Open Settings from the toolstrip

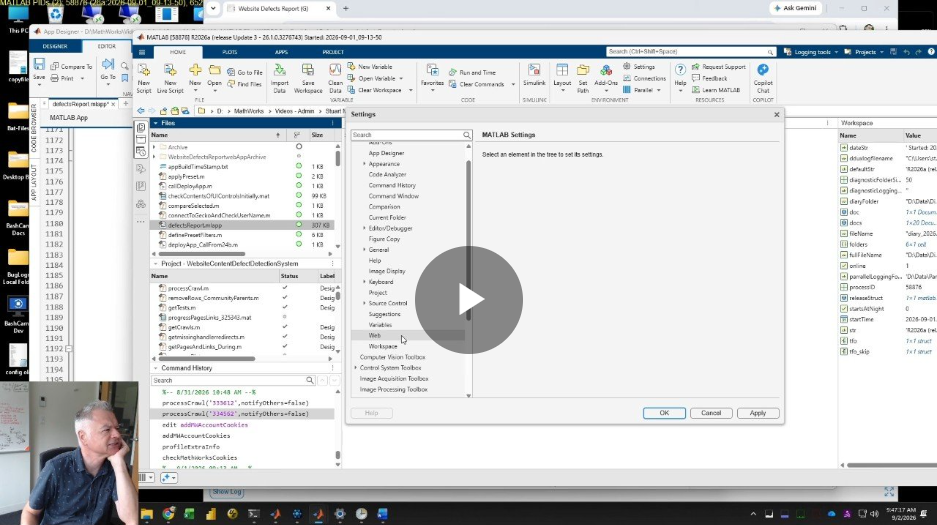(x=639, y=66)
